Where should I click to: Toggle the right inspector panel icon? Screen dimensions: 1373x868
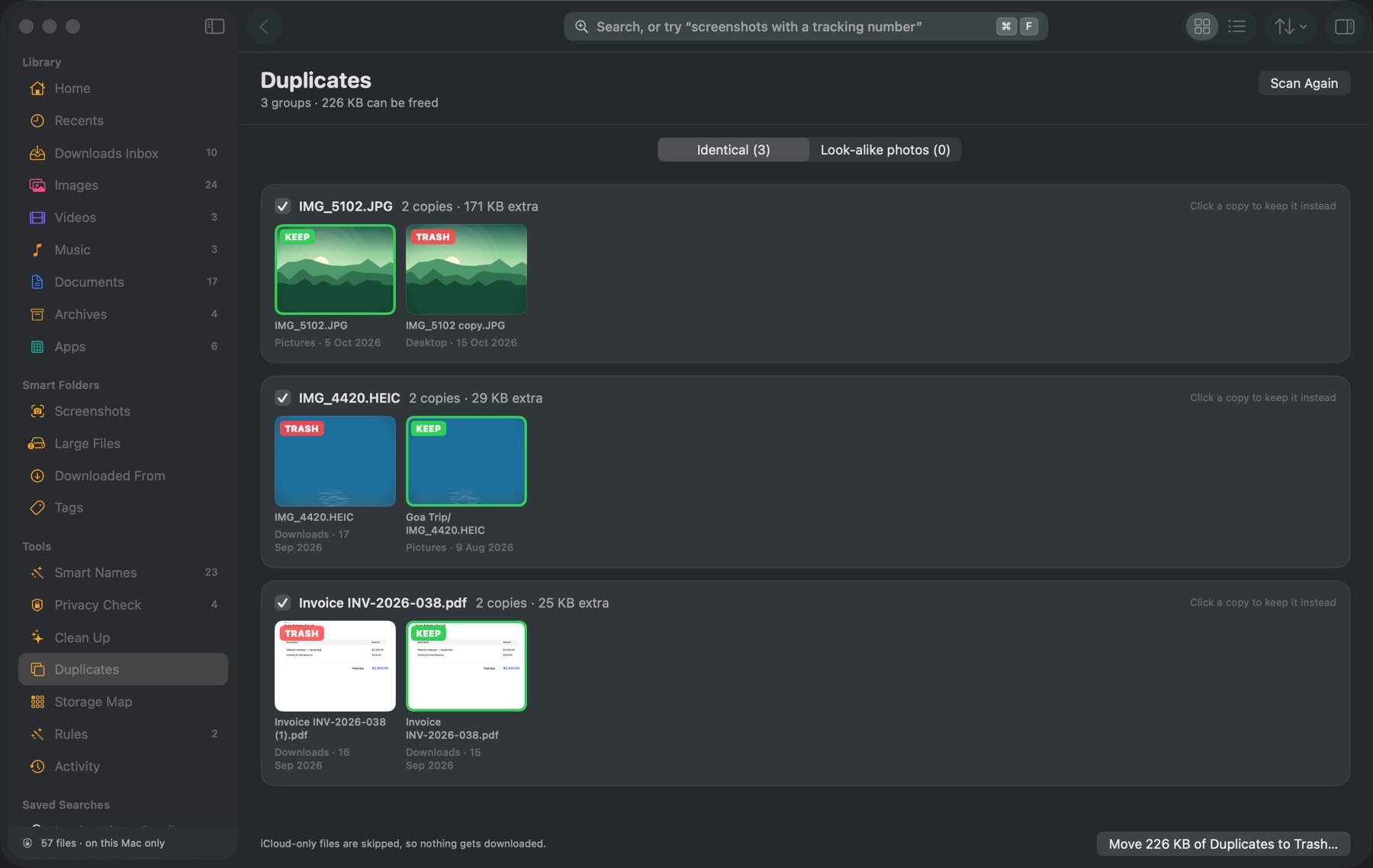1344,27
